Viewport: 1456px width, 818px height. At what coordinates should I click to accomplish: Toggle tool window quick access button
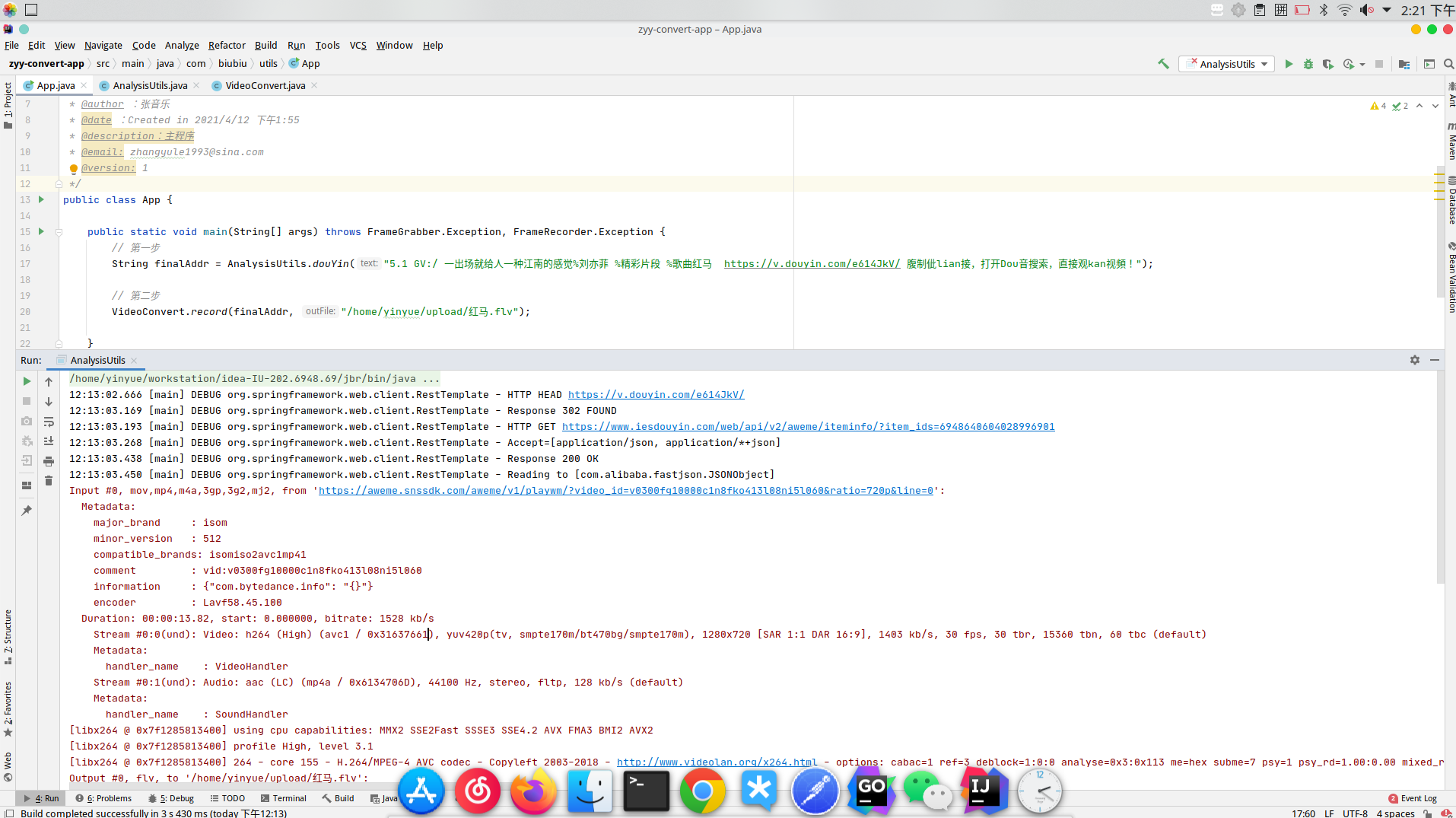click(x=8, y=813)
